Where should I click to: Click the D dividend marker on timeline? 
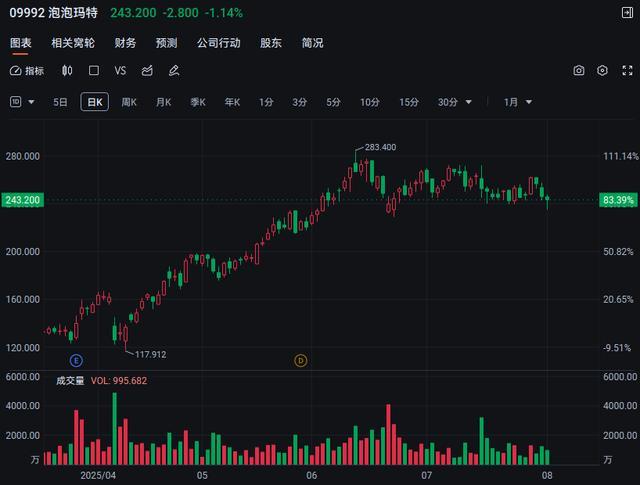(x=300, y=360)
